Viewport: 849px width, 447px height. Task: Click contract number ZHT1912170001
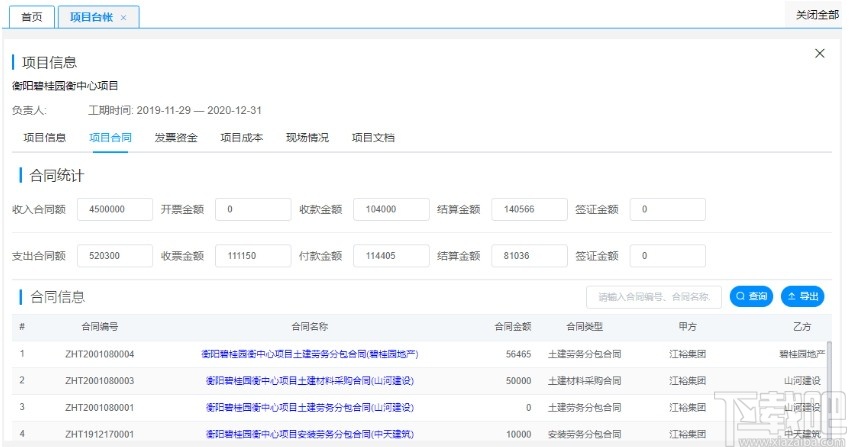(100, 433)
